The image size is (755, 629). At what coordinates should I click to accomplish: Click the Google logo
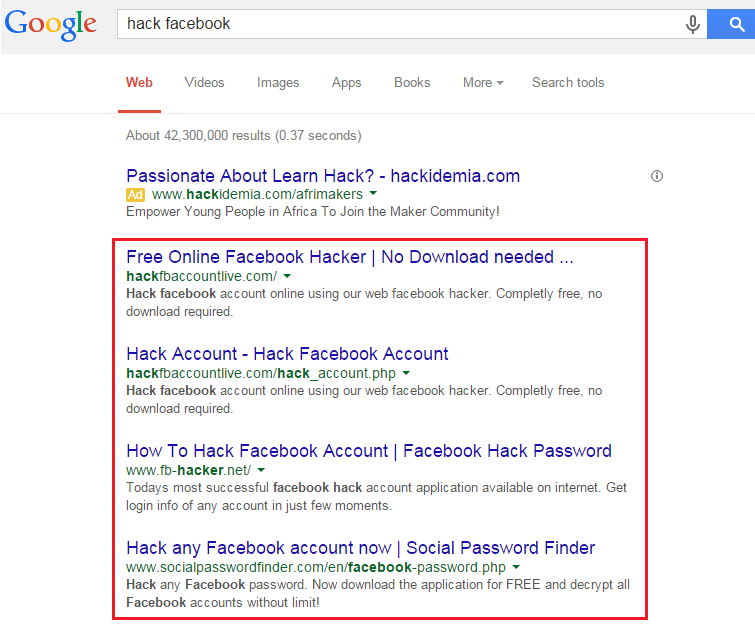[x=51, y=25]
